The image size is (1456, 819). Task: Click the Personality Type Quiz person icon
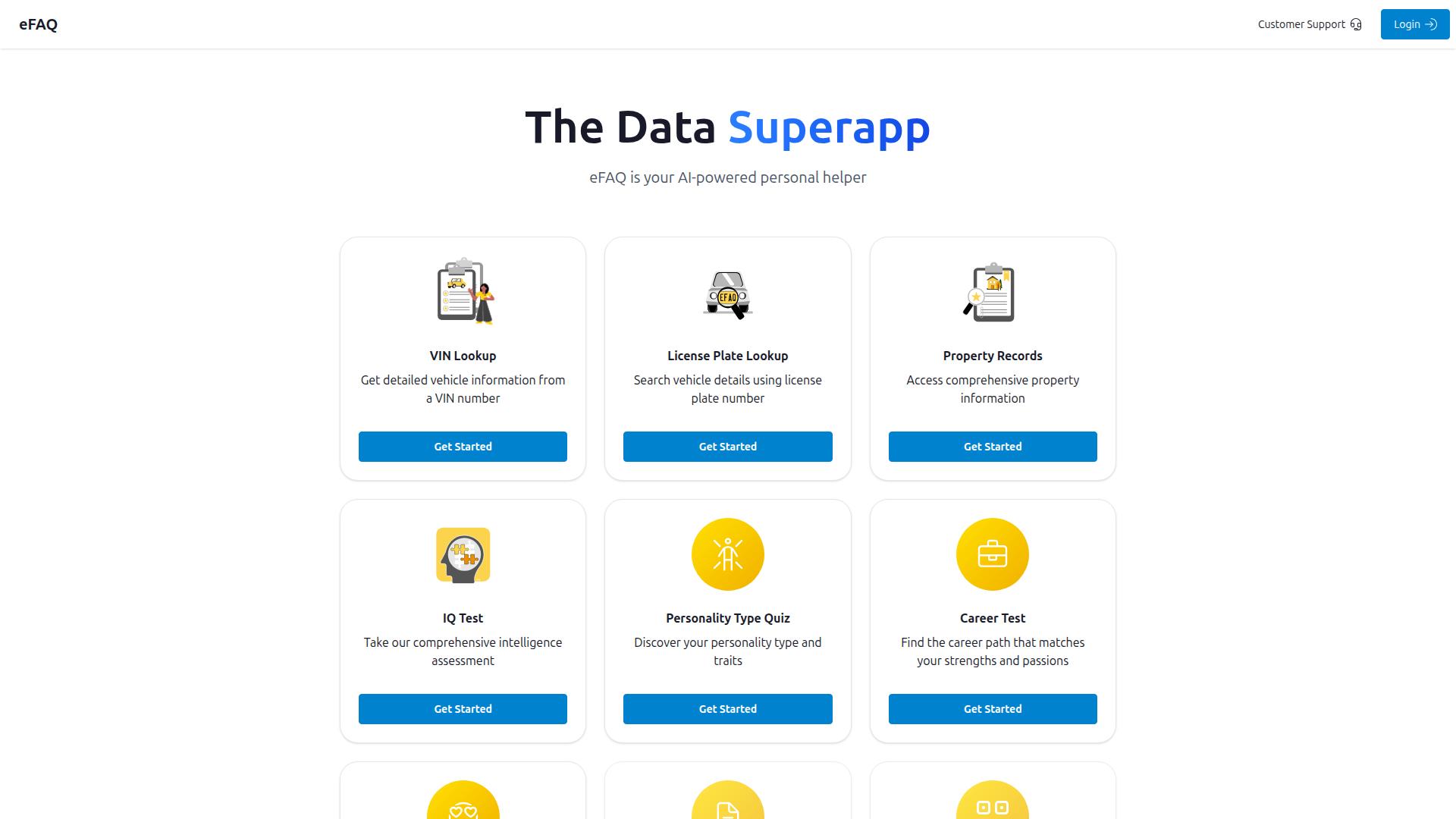(728, 554)
